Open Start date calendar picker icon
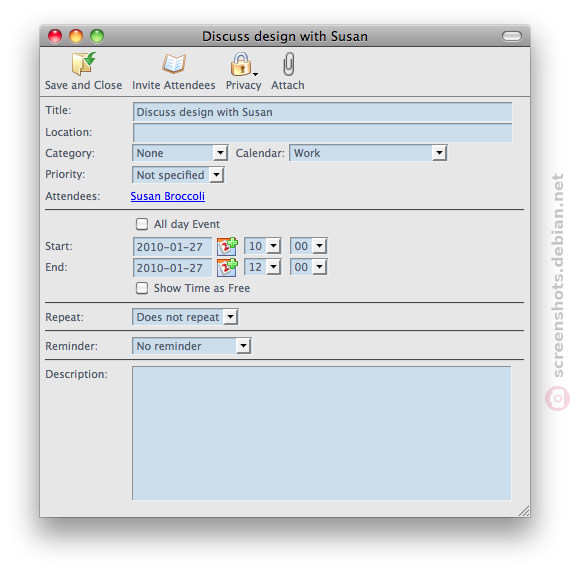 click(227, 246)
